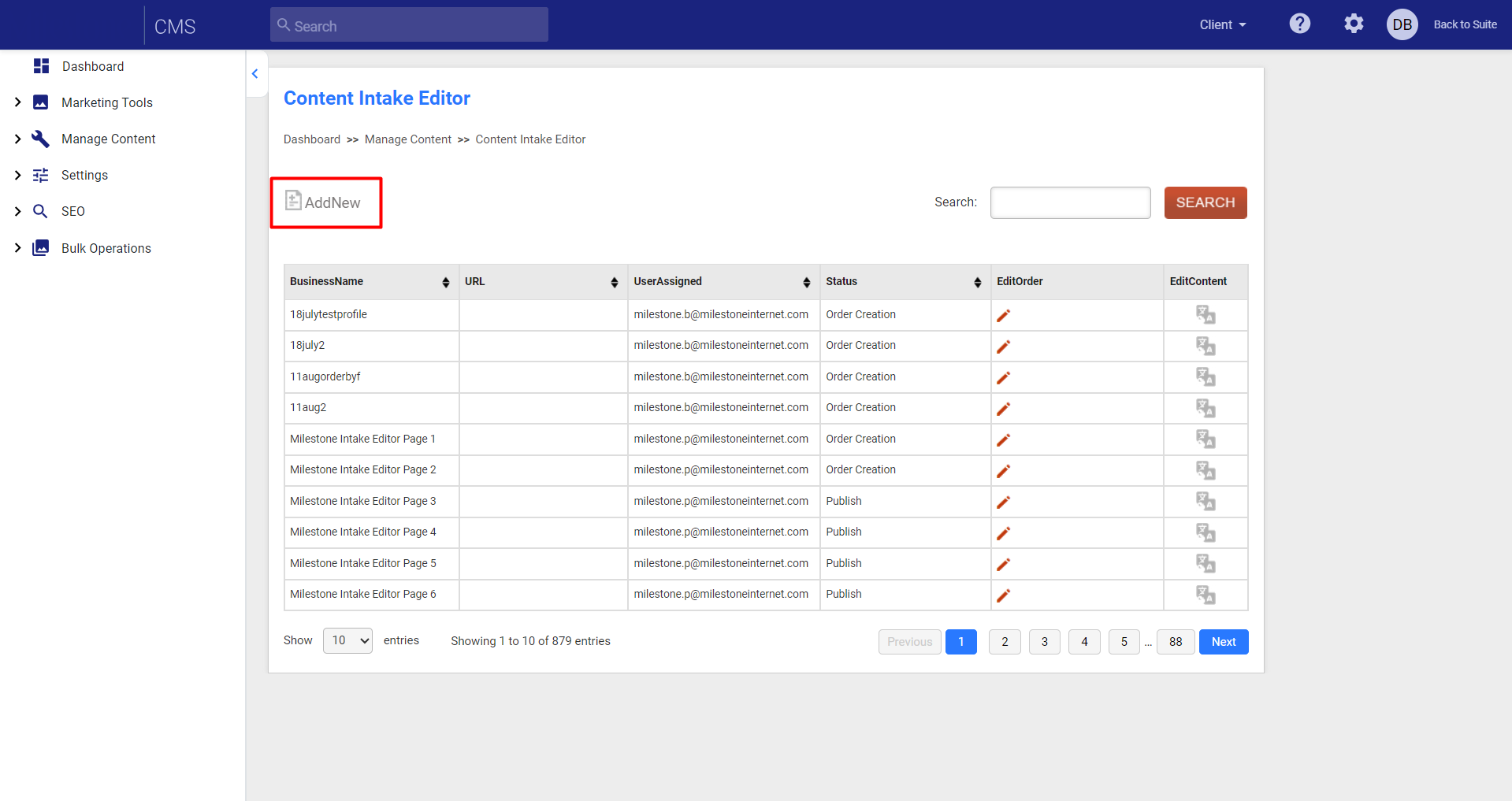
Task: Open Dashboard in the sidebar
Action: (x=93, y=66)
